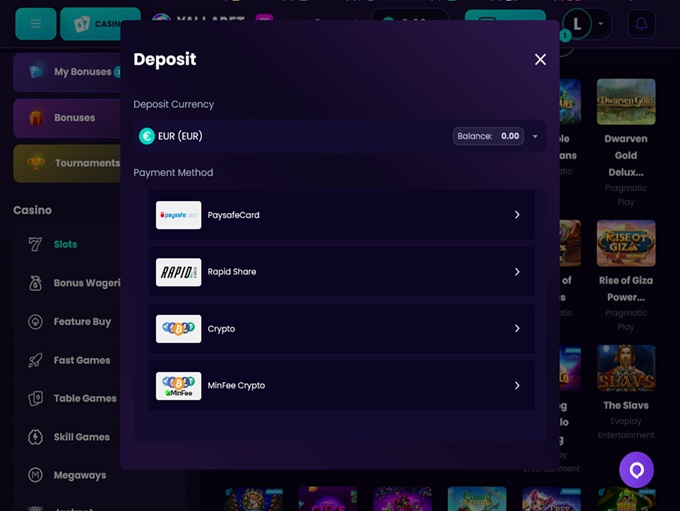The height and width of the screenshot is (511, 680).
Task: Open the user profile avatar dropdown
Action: (x=584, y=24)
